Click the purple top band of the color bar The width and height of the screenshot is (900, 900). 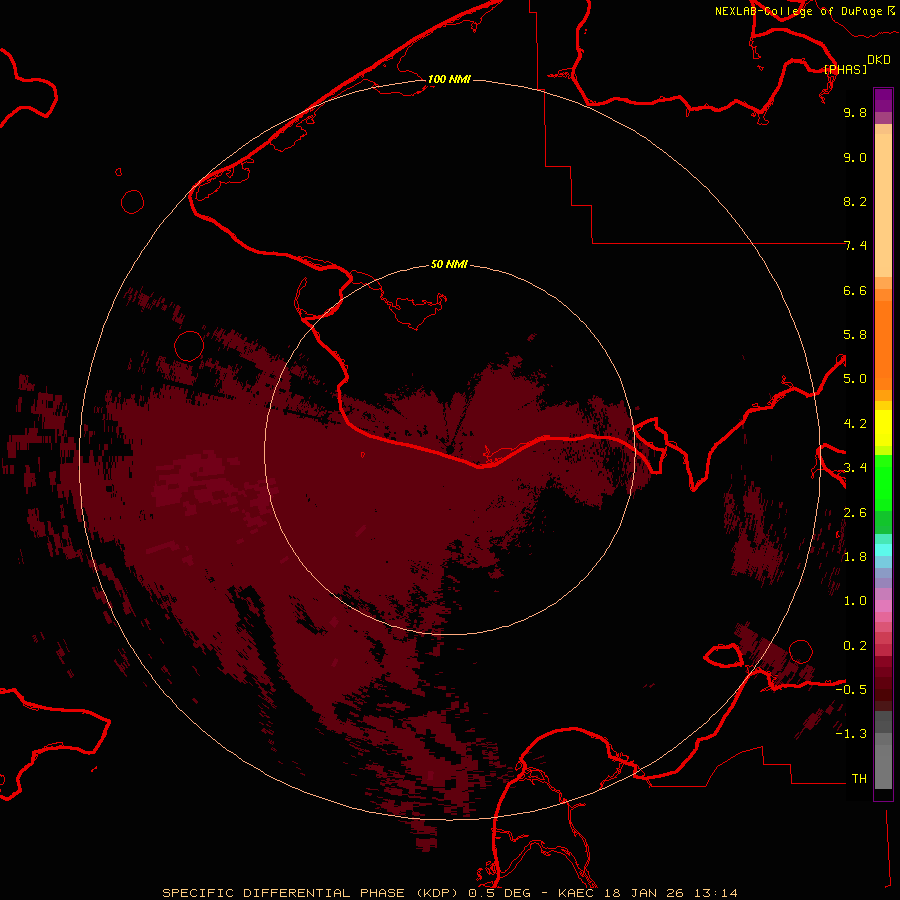[x=883, y=100]
